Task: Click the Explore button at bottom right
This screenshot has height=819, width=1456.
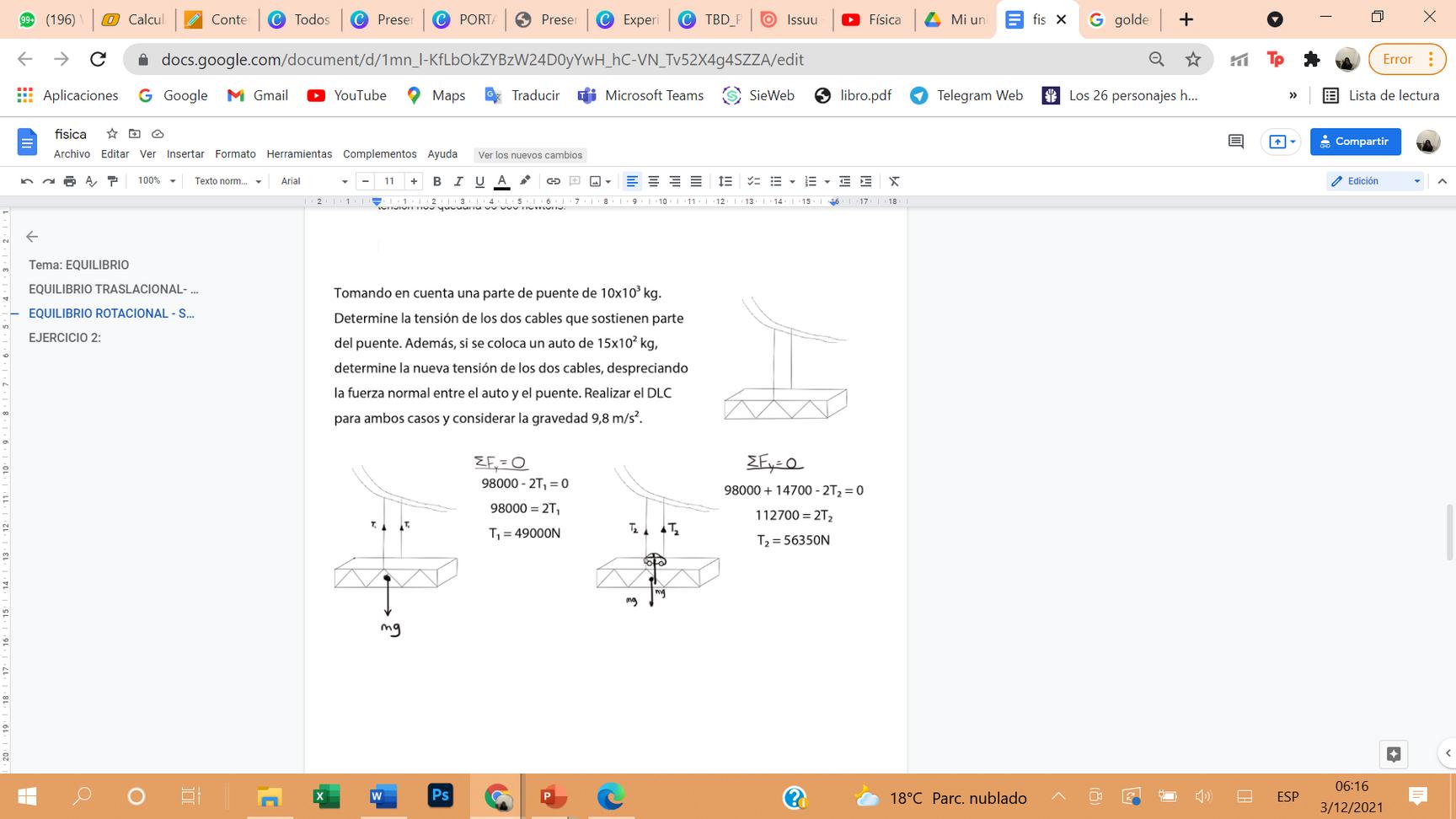Action: pos(1394,754)
